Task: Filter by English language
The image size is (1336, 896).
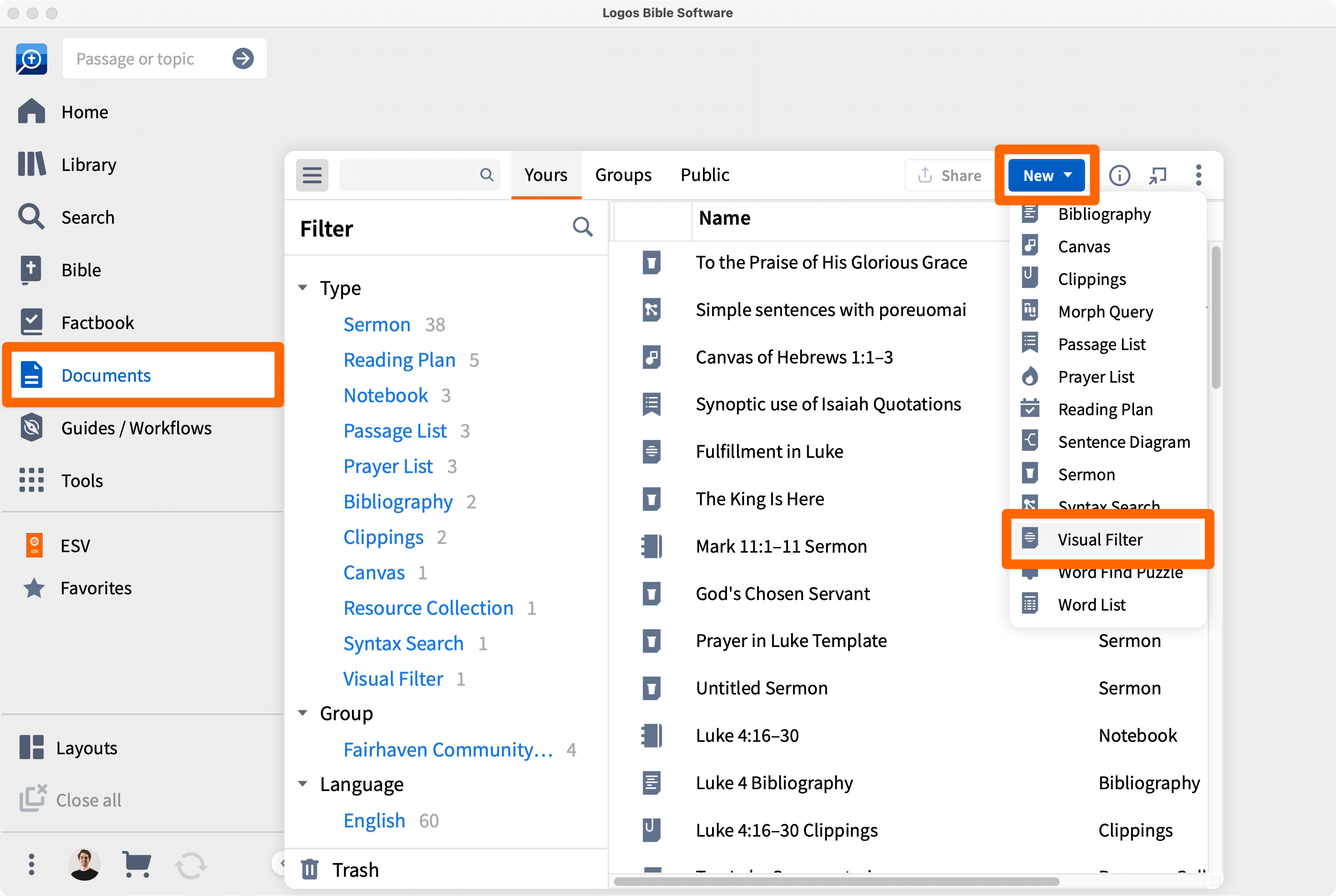Action: pyautogui.click(x=374, y=820)
